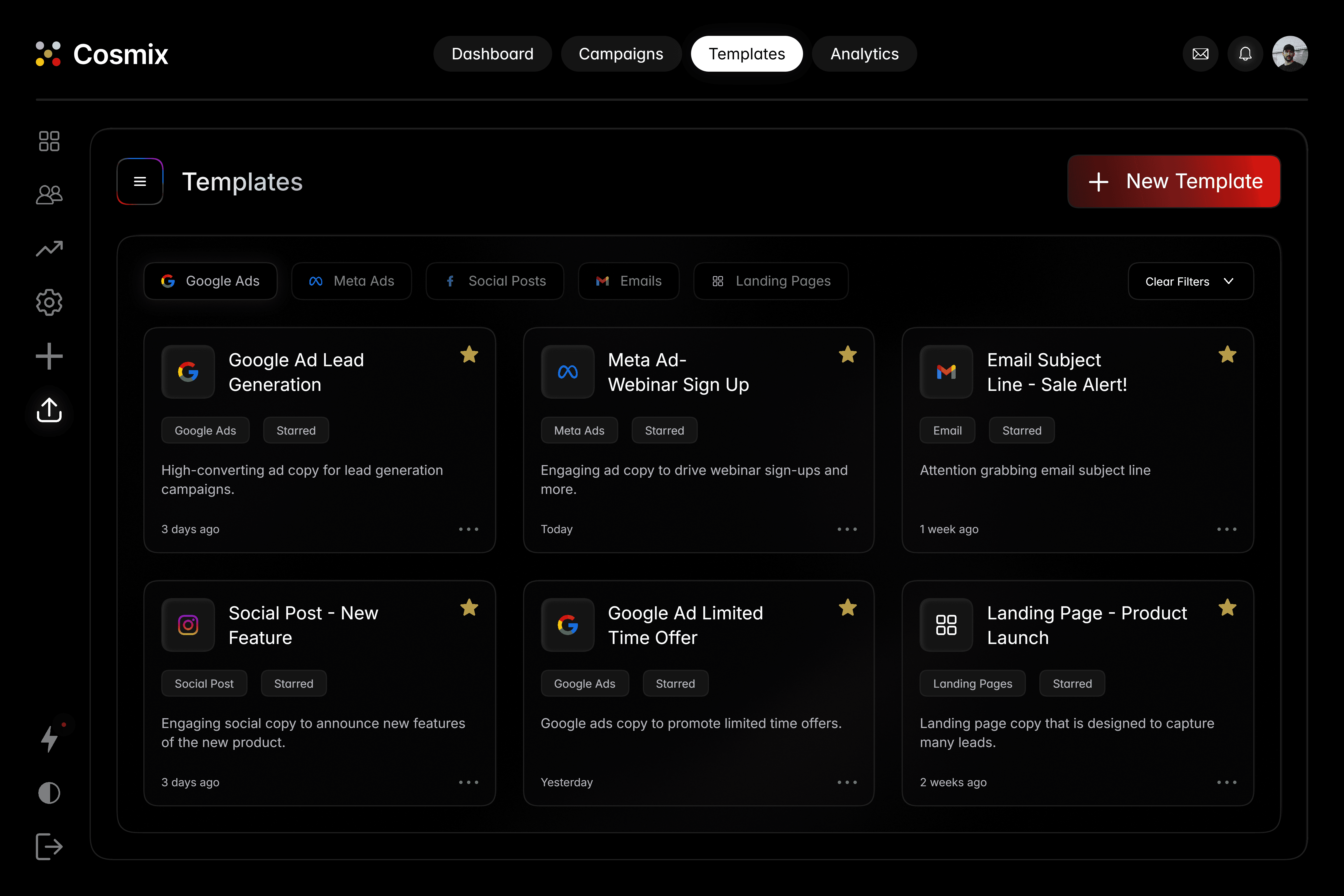Open the Clear Filters dropdown

point(1190,281)
